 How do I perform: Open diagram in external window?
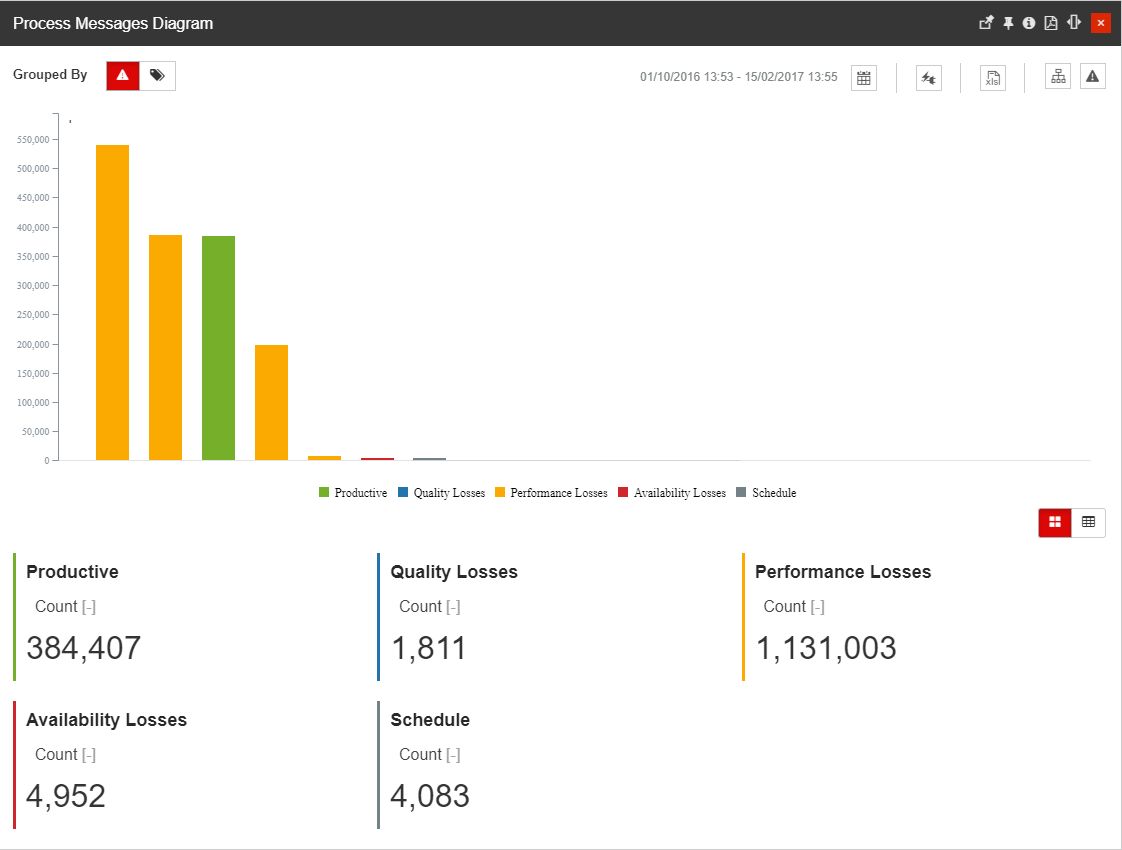coord(986,23)
